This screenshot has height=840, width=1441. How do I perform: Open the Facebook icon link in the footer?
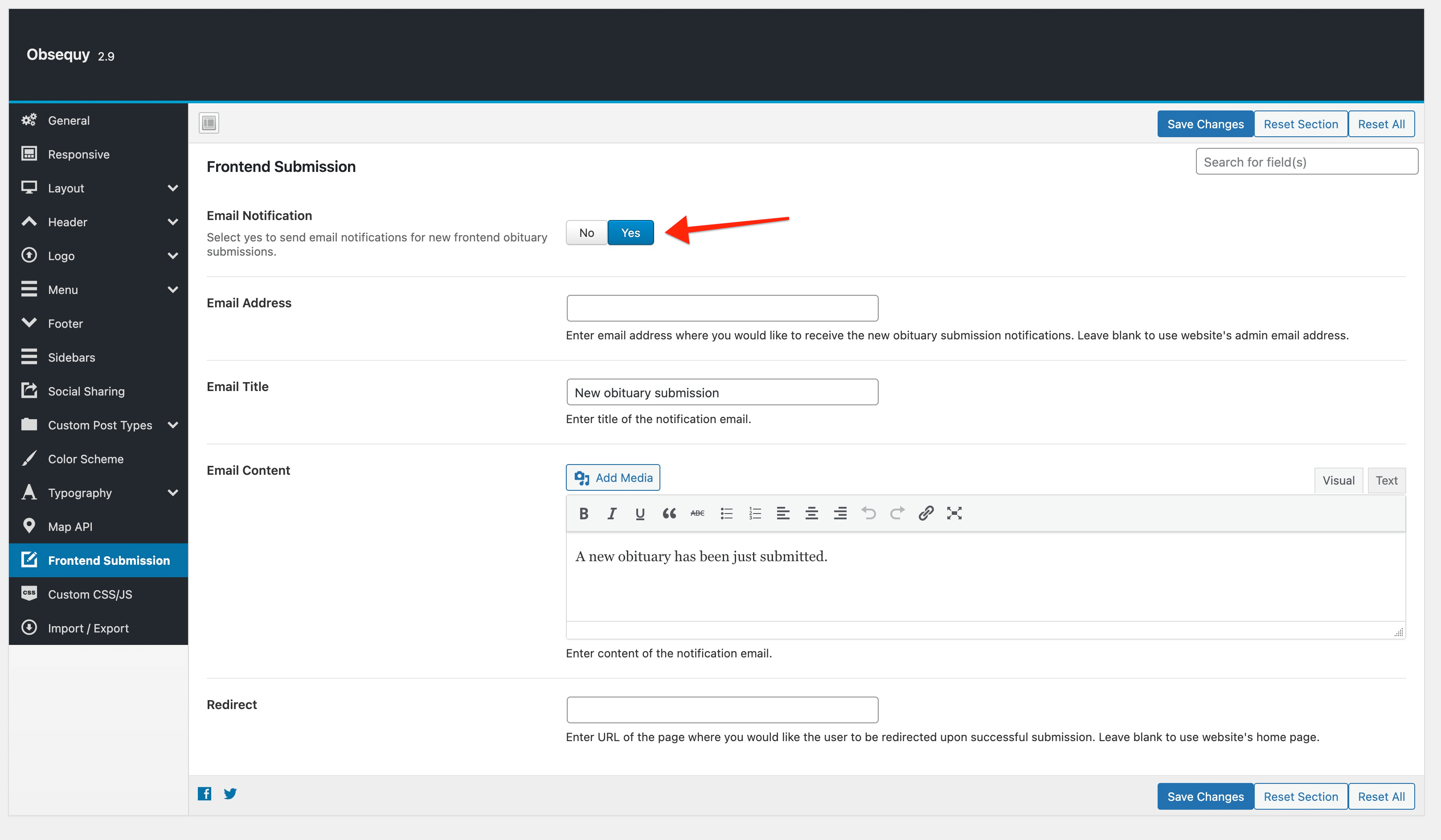pyautogui.click(x=205, y=793)
